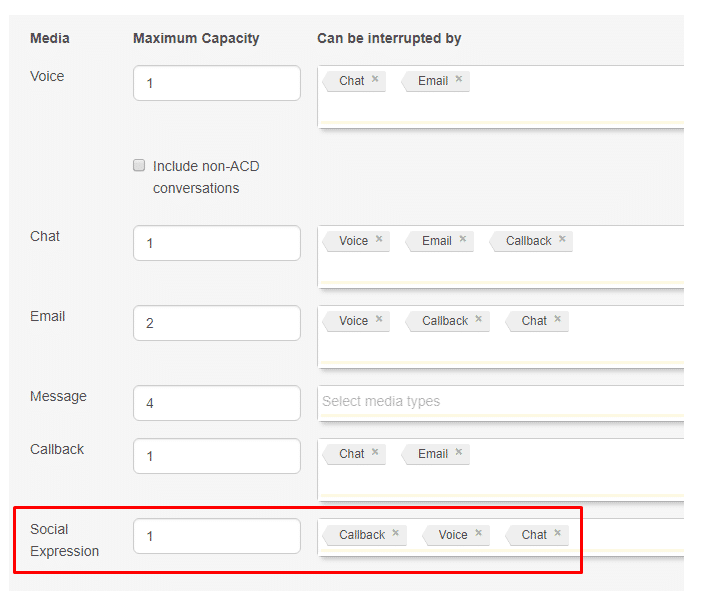Remove Email tag from Callback row
The height and width of the screenshot is (613, 715).
click(459, 452)
